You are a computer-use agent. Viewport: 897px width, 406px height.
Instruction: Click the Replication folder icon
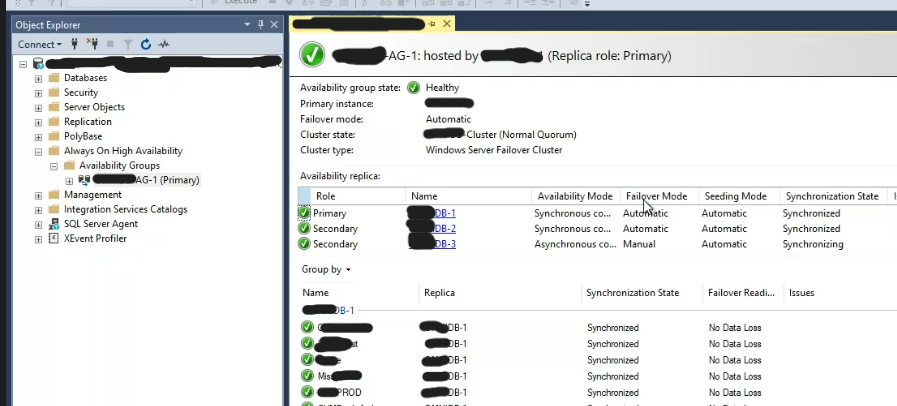54,121
